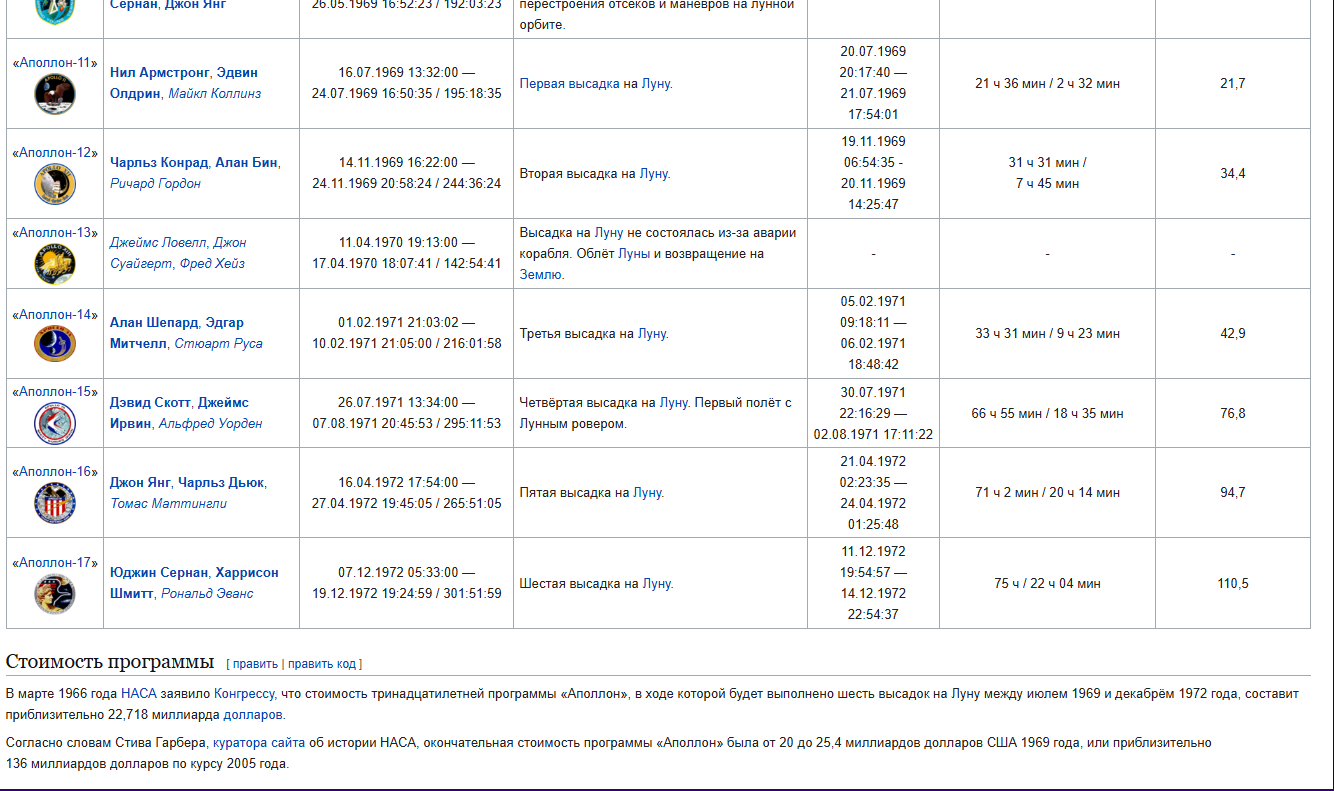Click the value «76,8» in Apollo-15 row

click(1233, 414)
